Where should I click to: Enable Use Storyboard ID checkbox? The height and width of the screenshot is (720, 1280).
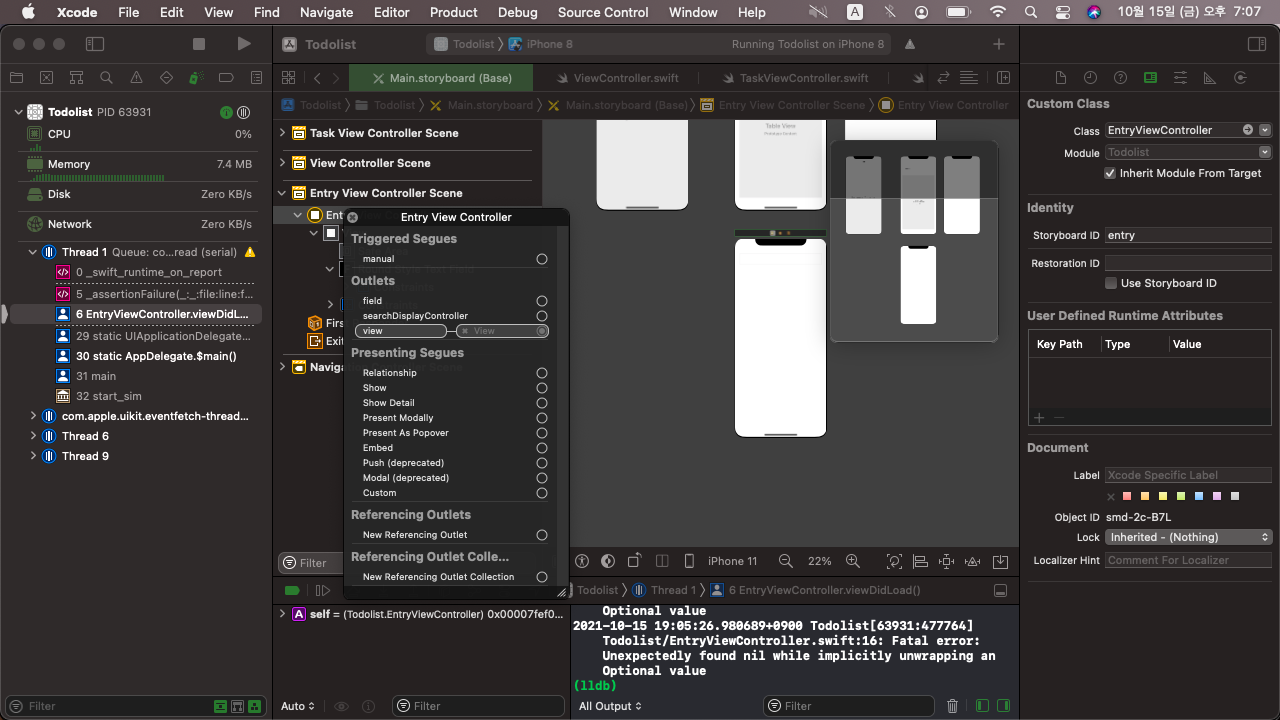tap(1110, 283)
